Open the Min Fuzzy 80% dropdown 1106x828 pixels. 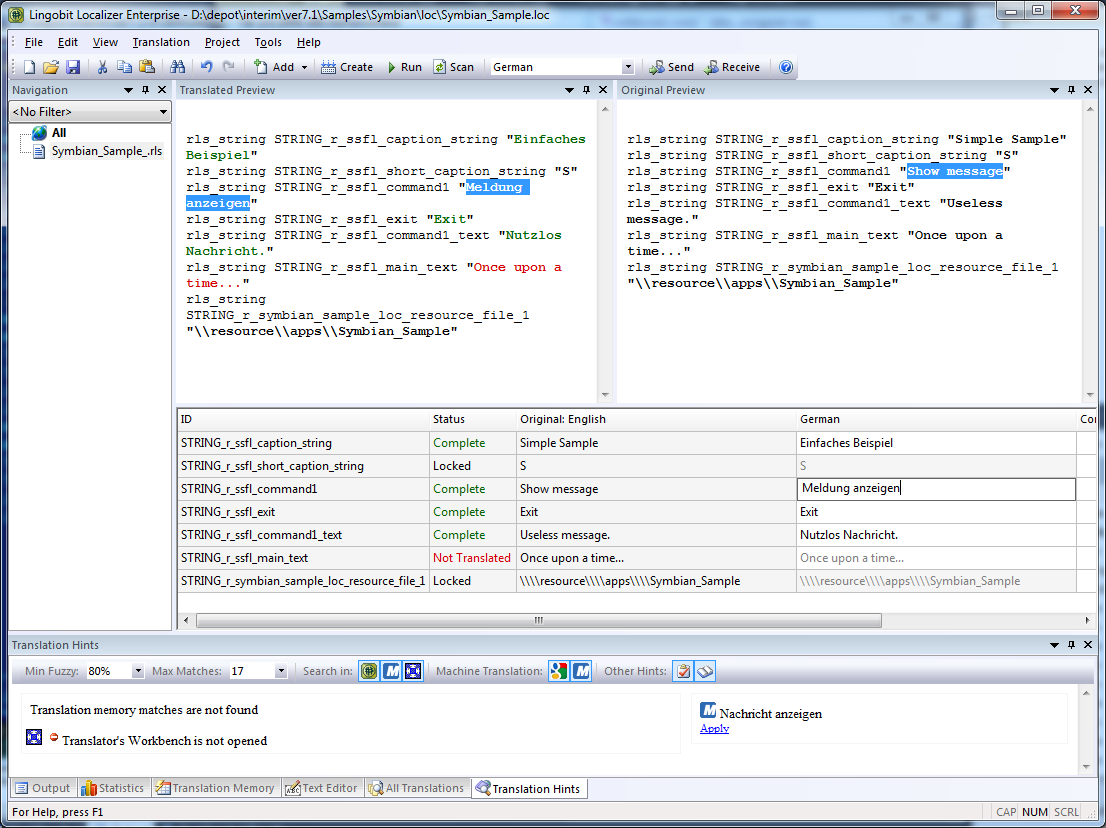click(138, 671)
